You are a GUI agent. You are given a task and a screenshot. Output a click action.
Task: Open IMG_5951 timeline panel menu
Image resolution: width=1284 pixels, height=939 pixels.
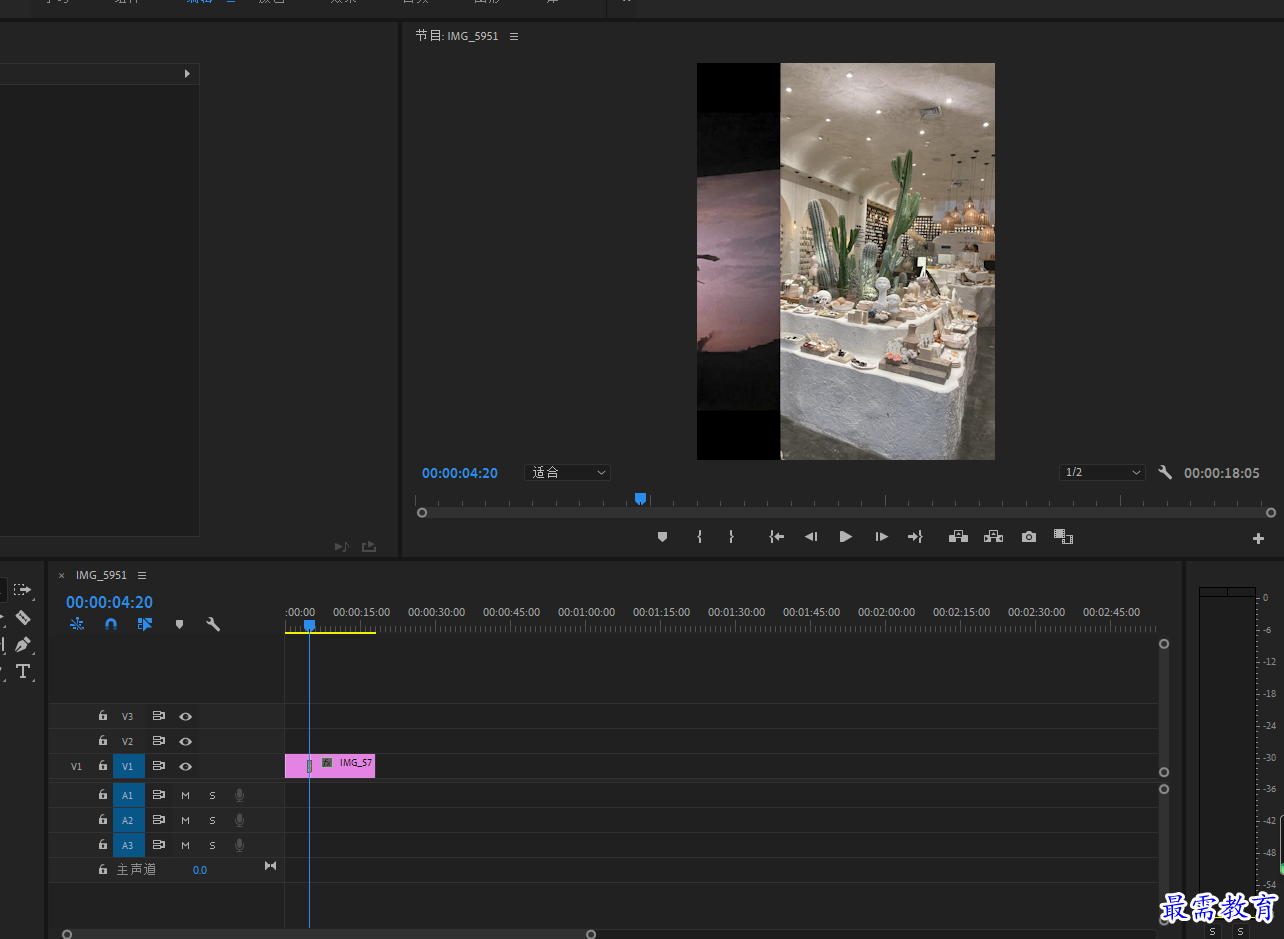point(142,576)
